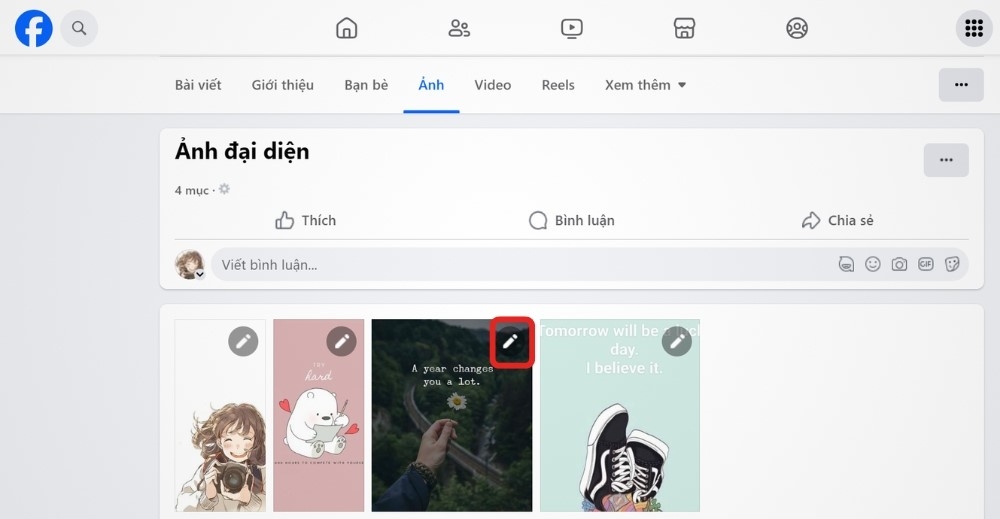Click the Ảnh đại diện album title
1000x519 pixels.
pyautogui.click(x=242, y=151)
